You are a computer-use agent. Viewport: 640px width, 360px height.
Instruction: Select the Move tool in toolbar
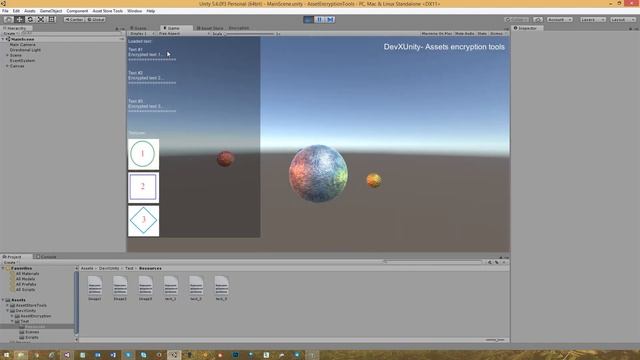point(19,19)
